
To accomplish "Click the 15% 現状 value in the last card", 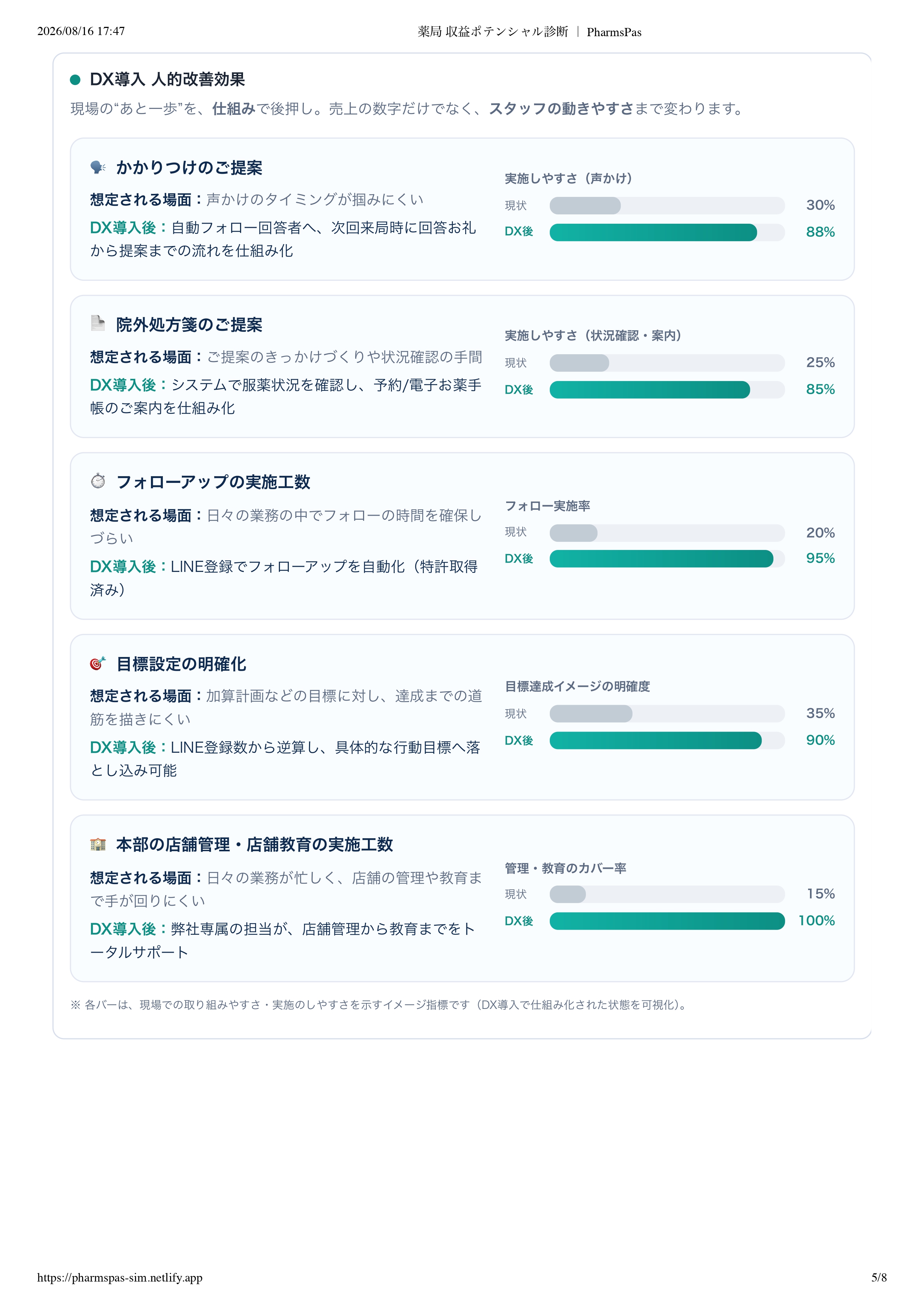I will tap(820, 894).
